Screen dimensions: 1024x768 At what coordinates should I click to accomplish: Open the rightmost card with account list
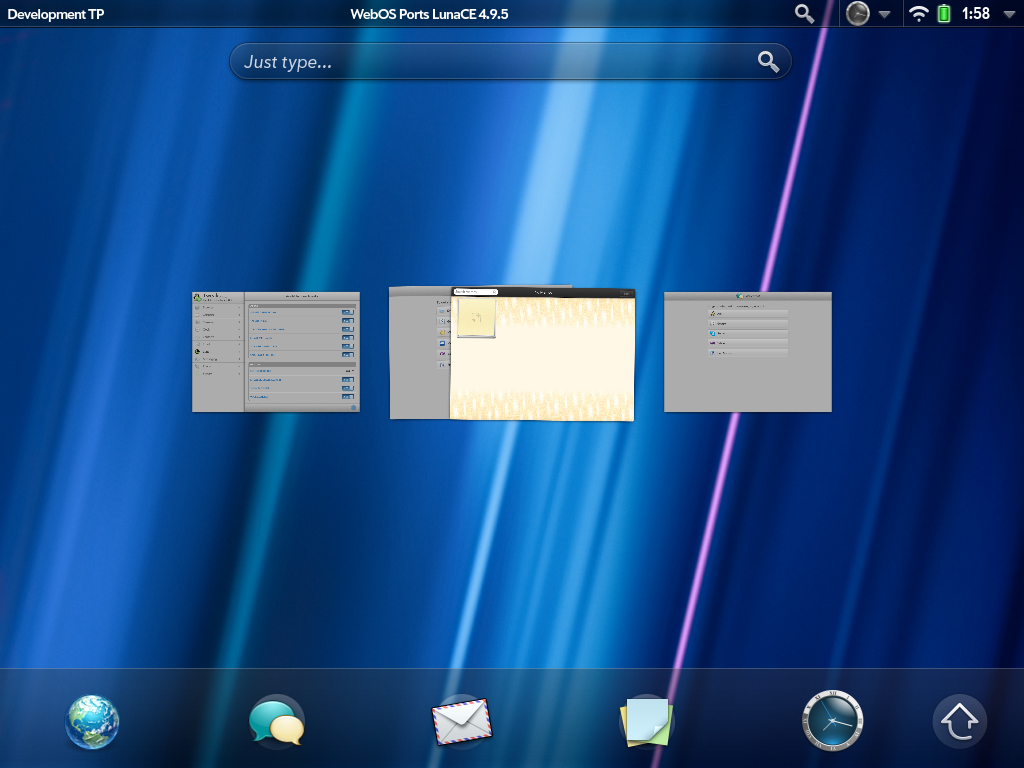tap(748, 351)
